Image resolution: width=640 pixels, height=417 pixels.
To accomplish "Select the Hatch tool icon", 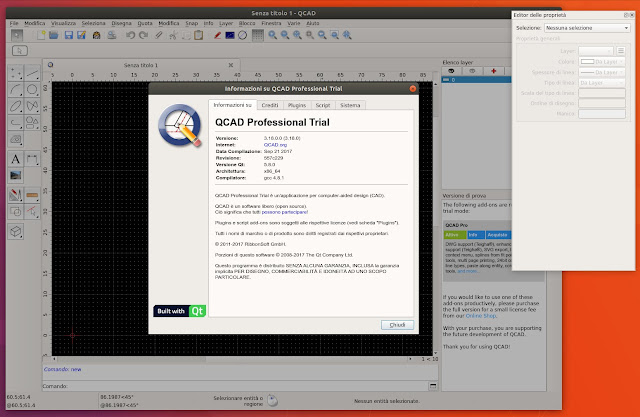I will [x=16, y=139].
